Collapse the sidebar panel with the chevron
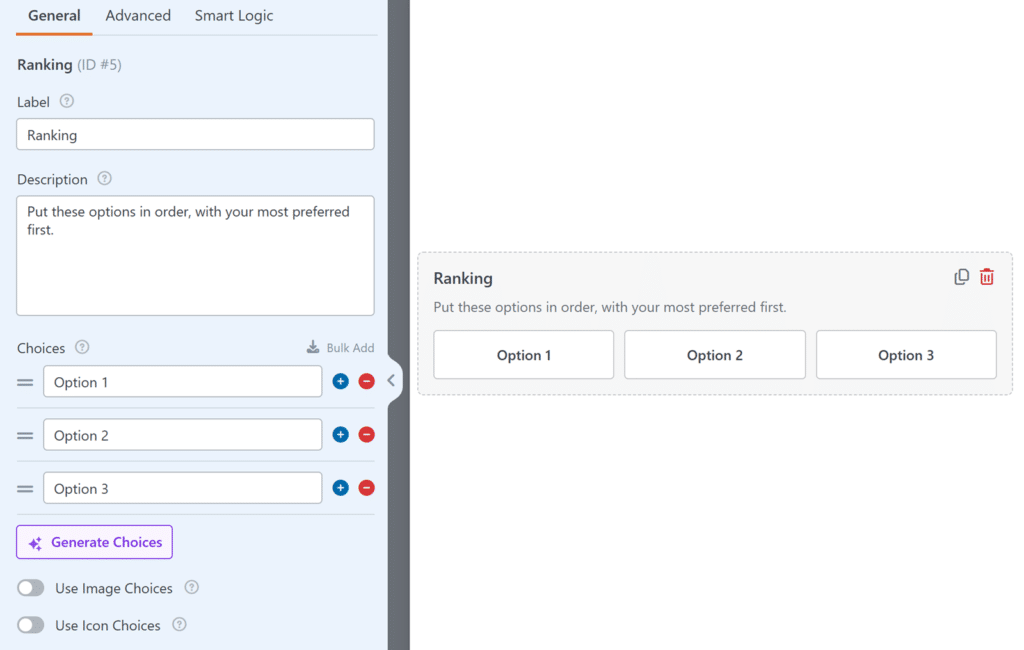Image resolution: width=1024 pixels, height=650 pixels. click(391, 380)
